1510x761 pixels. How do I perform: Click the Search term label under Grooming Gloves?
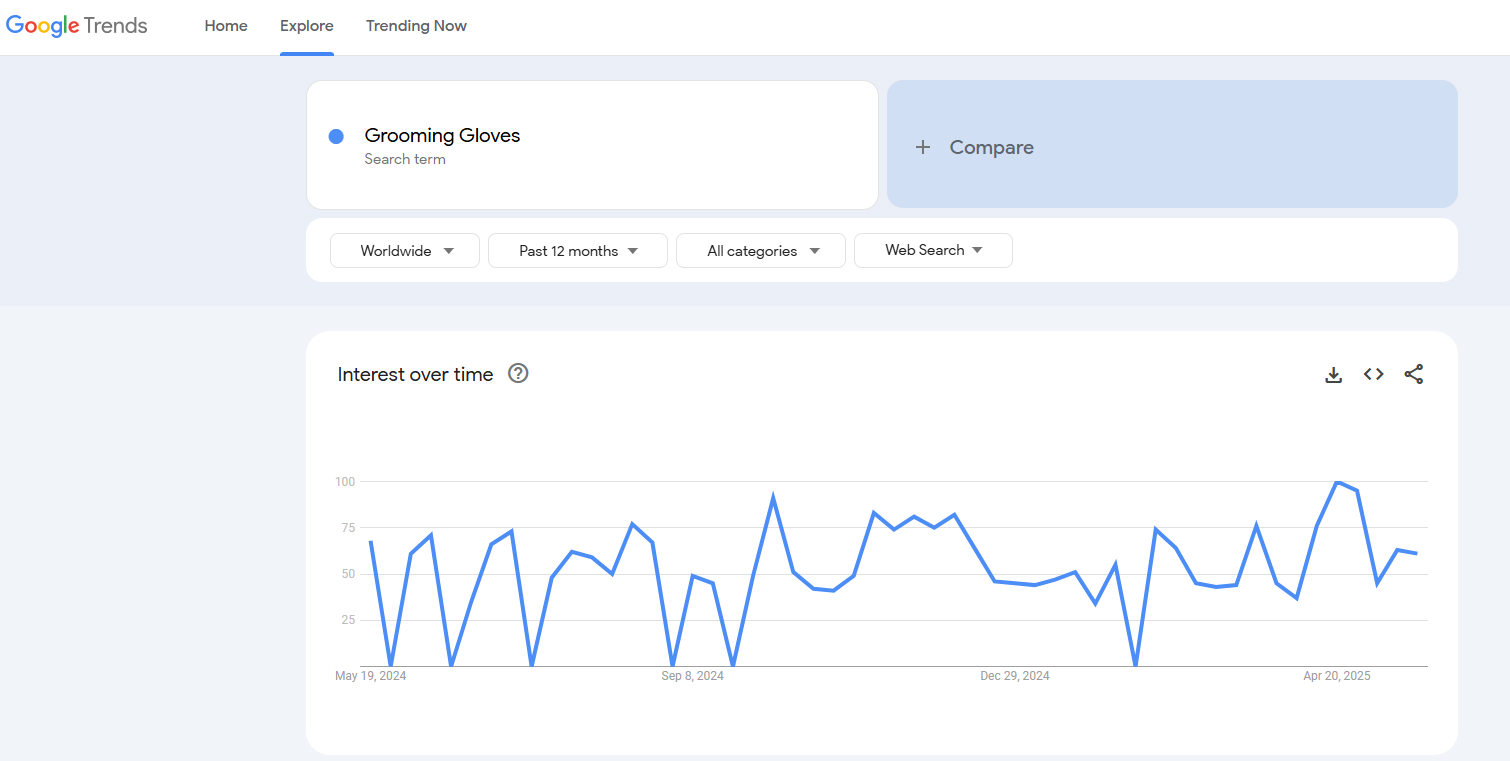(x=405, y=159)
